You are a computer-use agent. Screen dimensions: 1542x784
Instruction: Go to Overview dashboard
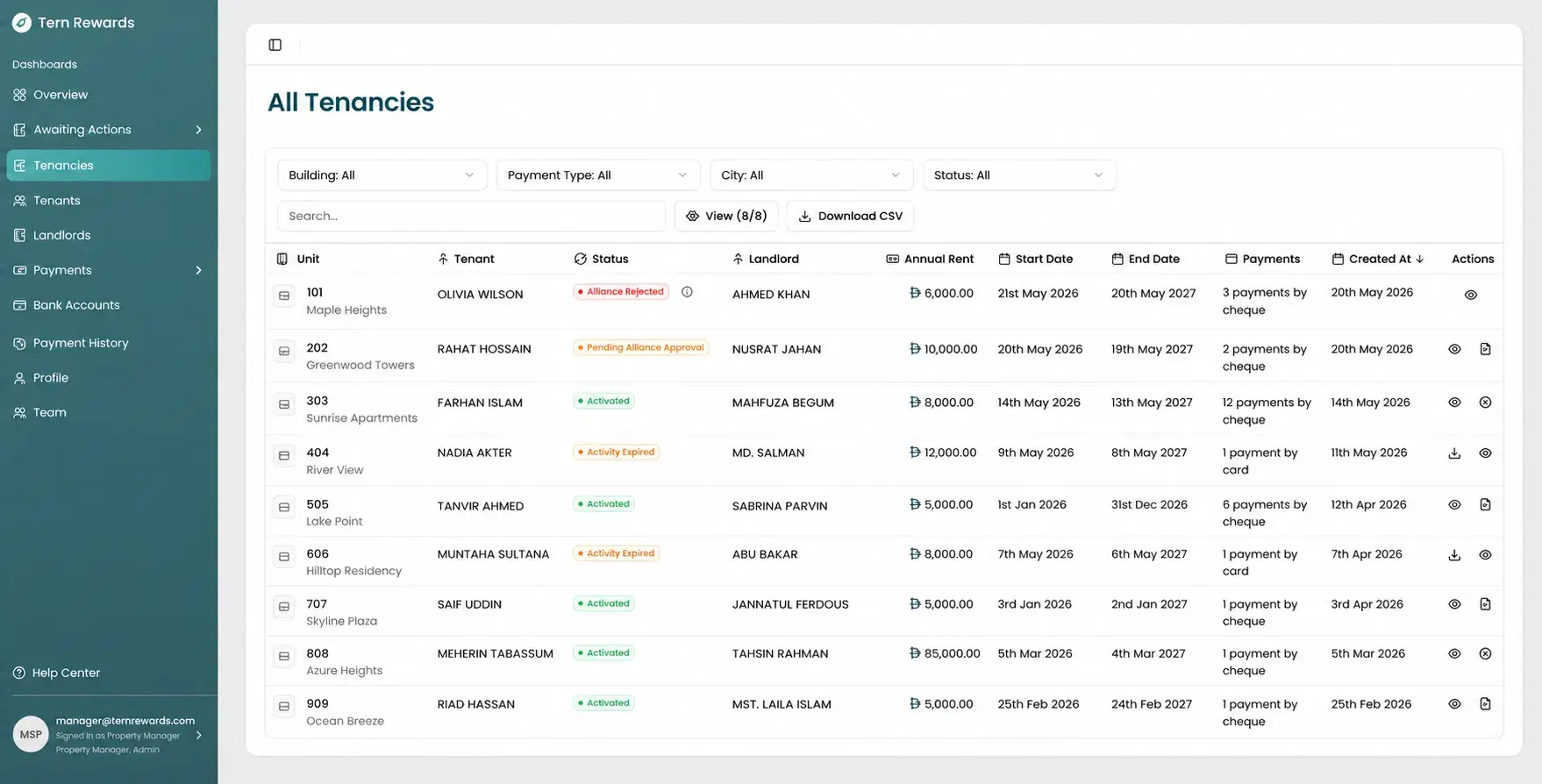pyautogui.click(x=108, y=95)
